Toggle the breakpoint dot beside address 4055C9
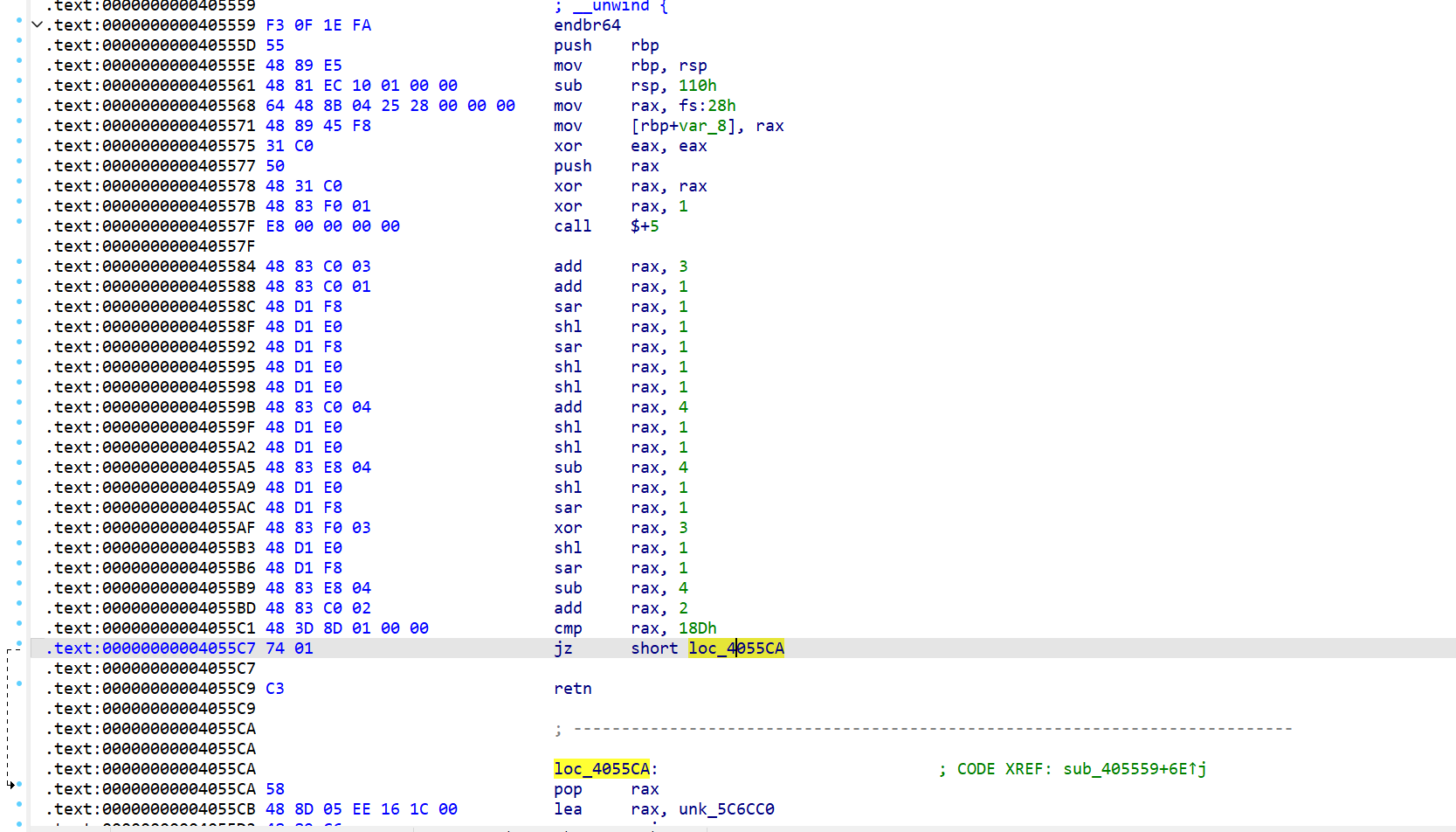The height and width of the screenshot is (832, 1456). pos(18,683)
